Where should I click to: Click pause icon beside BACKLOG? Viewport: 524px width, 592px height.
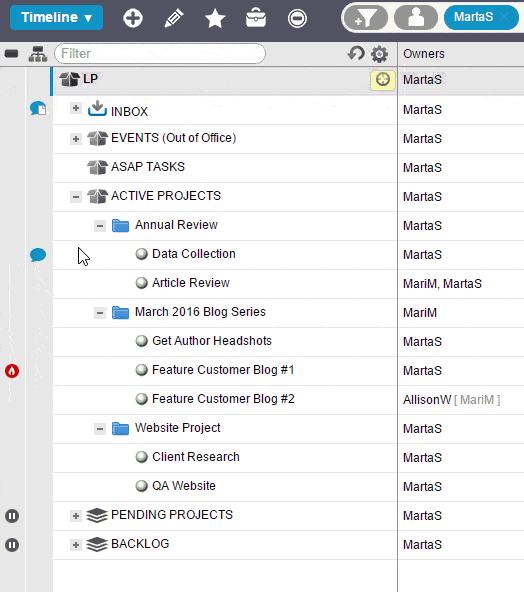pyautogui.click(x=12, y=545)
